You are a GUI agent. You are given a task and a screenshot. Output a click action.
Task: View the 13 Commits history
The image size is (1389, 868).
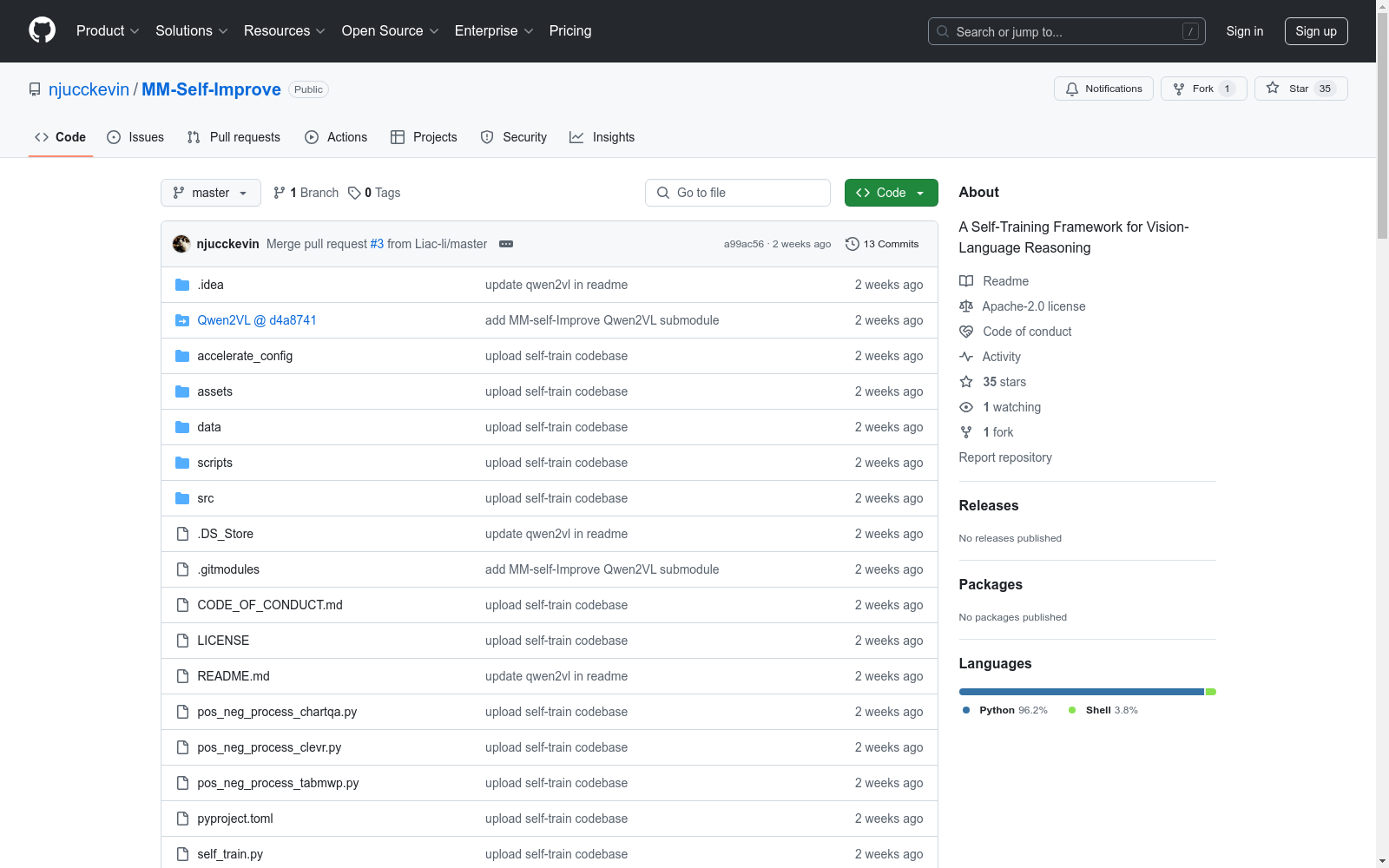click(882, 244)
